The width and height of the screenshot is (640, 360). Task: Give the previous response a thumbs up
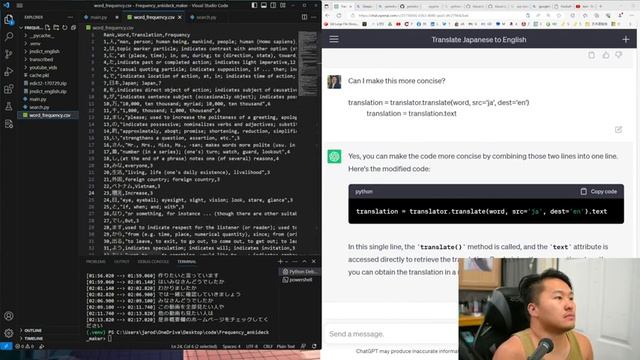tap(606, 55)
